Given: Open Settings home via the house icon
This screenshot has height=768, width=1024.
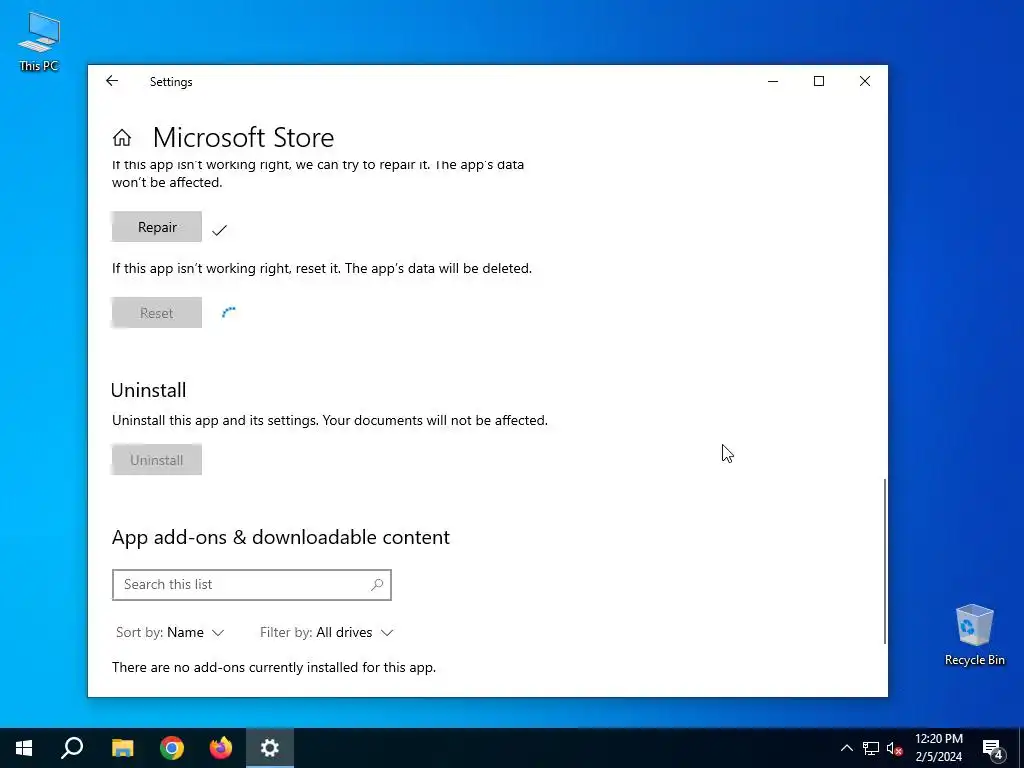Looking at the screenshot, I should point(121,138).
